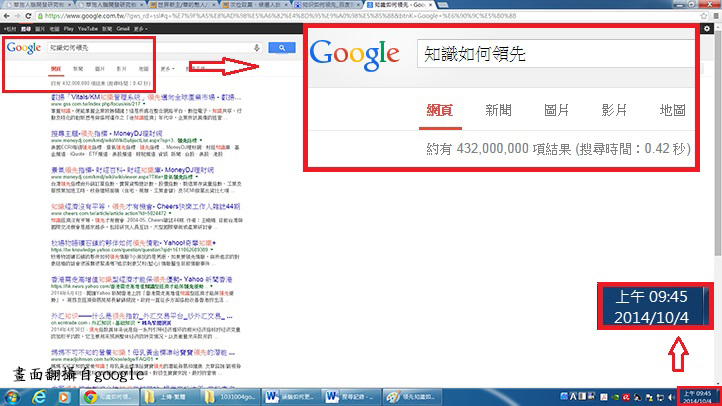Click the blue magnifier search button
This screenshot has height=406, width=722.
pos(282,48)
